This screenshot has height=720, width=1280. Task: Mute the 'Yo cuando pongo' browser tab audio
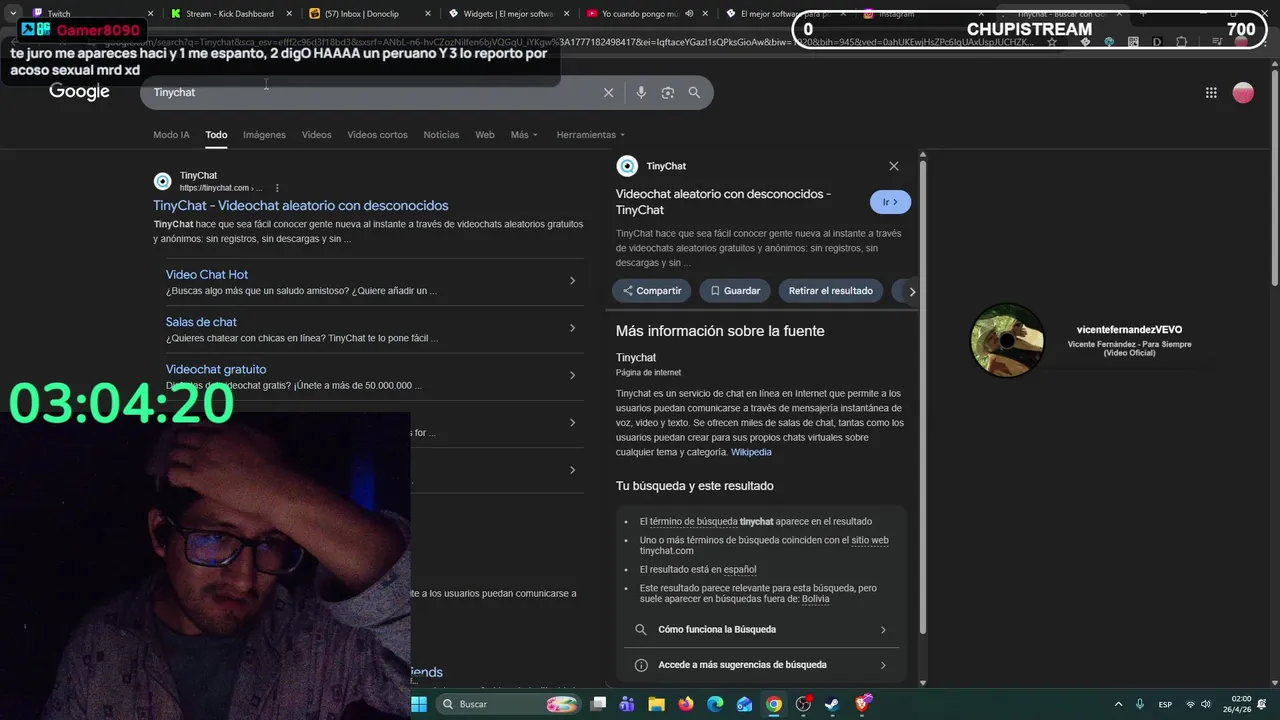coord(689,14)
